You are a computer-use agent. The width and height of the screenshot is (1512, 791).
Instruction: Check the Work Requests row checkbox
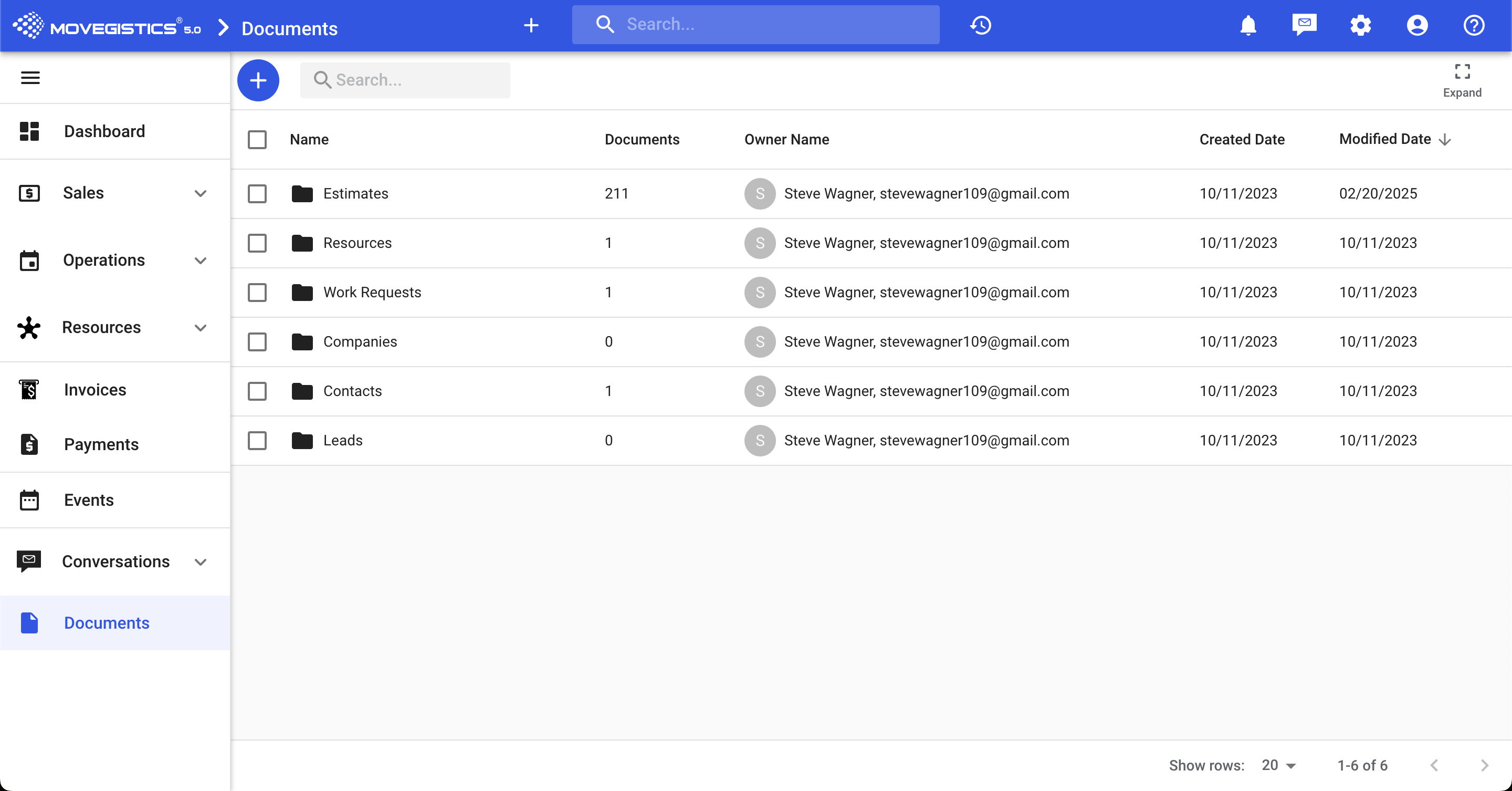tap(257, 293)
